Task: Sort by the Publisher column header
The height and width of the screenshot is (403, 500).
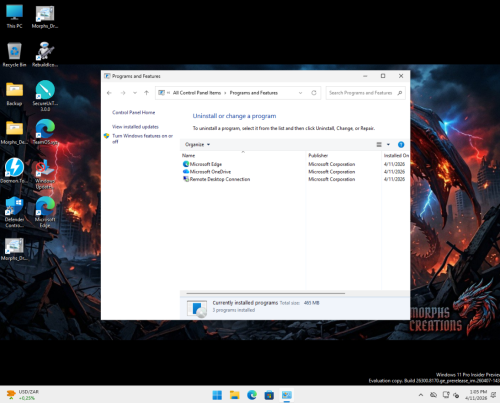Action: point(318,155)
